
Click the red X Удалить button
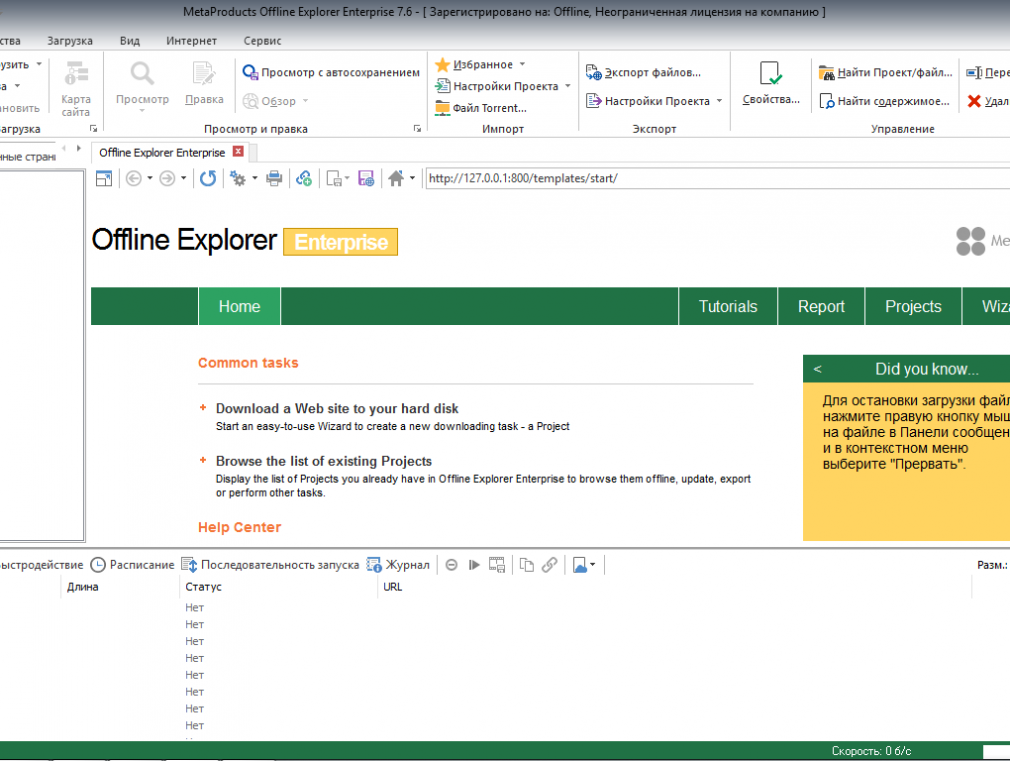point(987,101)
